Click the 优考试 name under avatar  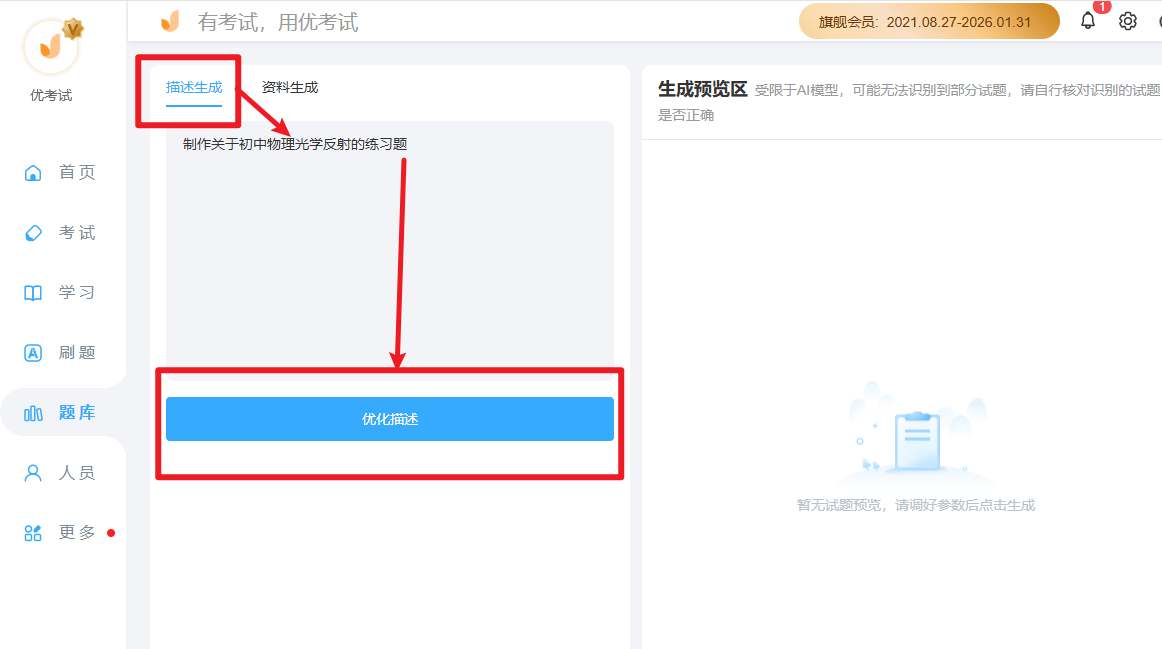pos(51,96)
